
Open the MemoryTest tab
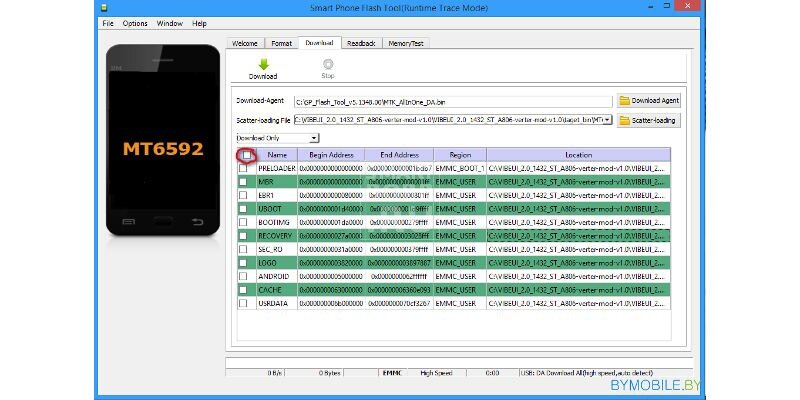[x=406, y=43]
